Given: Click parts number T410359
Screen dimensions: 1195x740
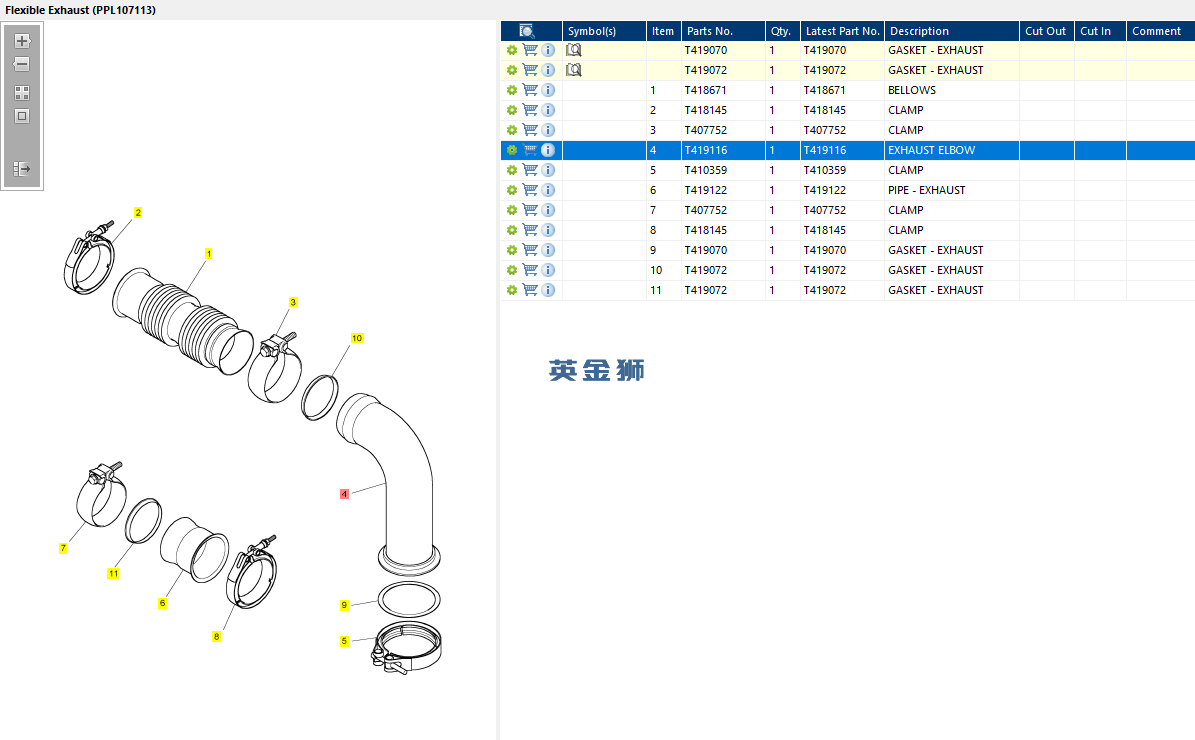Looking at the screenshot, I should tap(706, 170).
